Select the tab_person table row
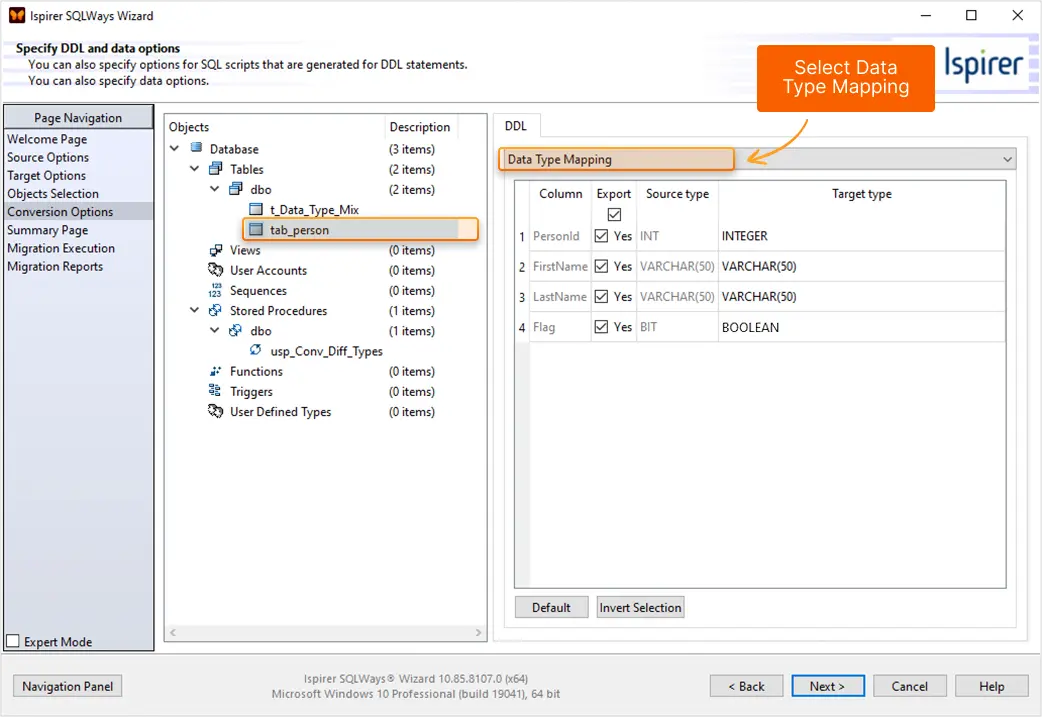 click(x=361, y=229)
